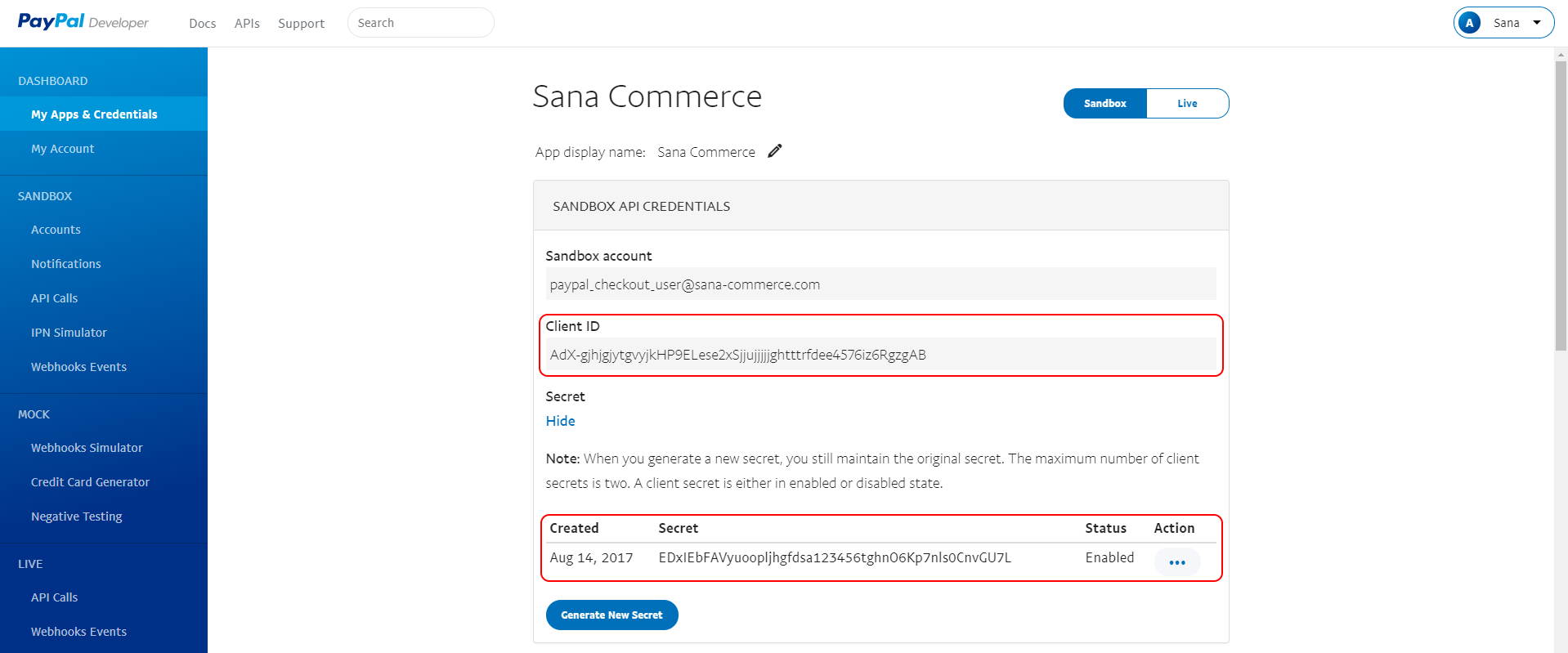Click the PayPal Developer logo
The width and height of the screenshot is (1568, 653).
click(83, 22)
